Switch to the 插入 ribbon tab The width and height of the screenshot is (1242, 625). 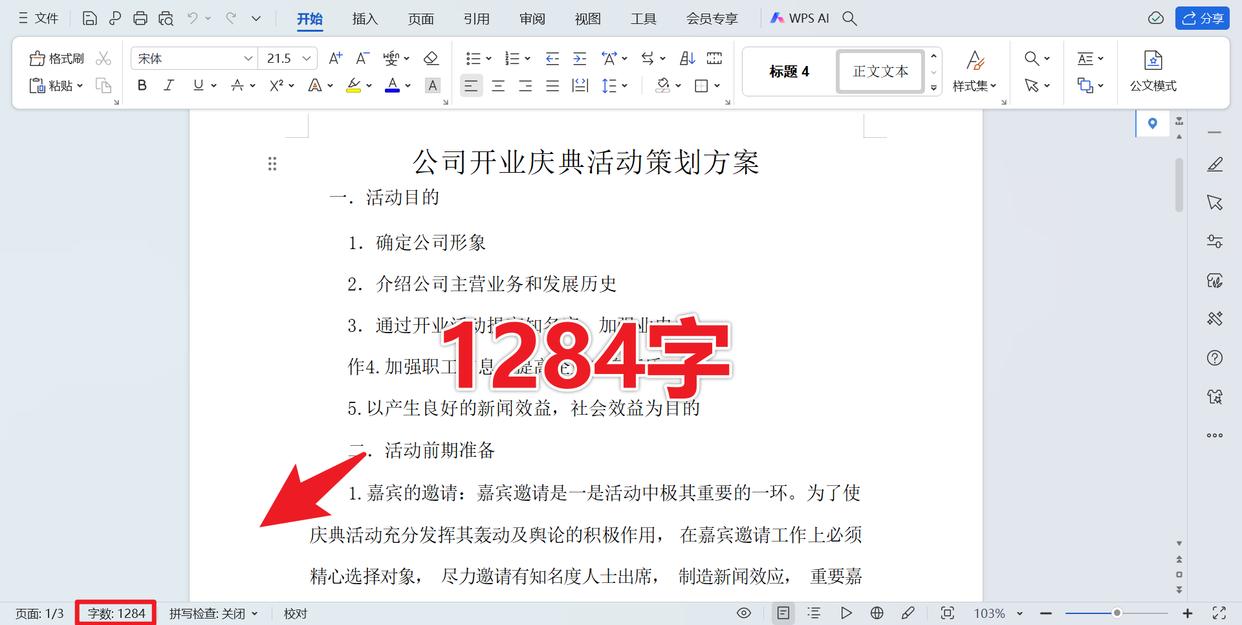[x=364, y=17]
